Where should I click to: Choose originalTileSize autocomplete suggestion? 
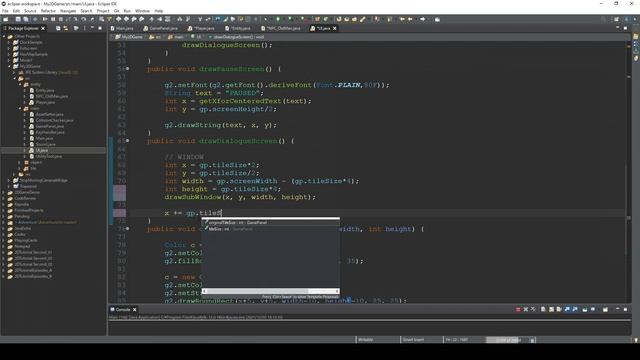point(271,223)
